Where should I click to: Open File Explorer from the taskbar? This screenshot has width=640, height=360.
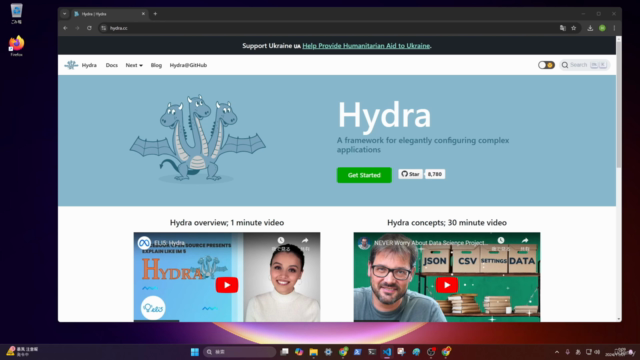313,351
